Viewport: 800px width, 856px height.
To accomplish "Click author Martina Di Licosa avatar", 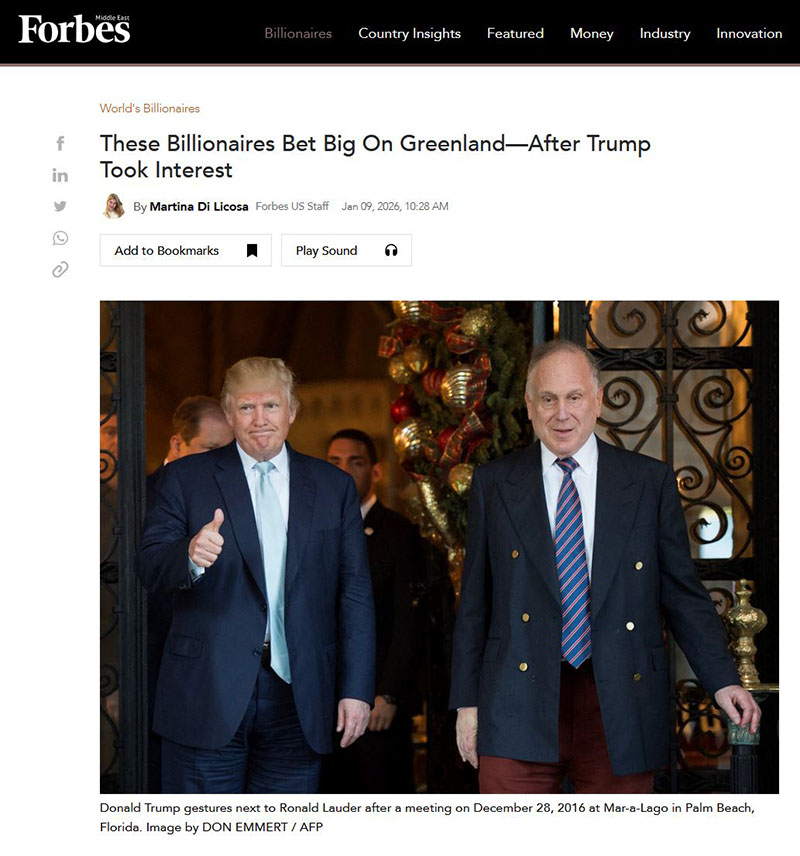I will coord(114,206).
